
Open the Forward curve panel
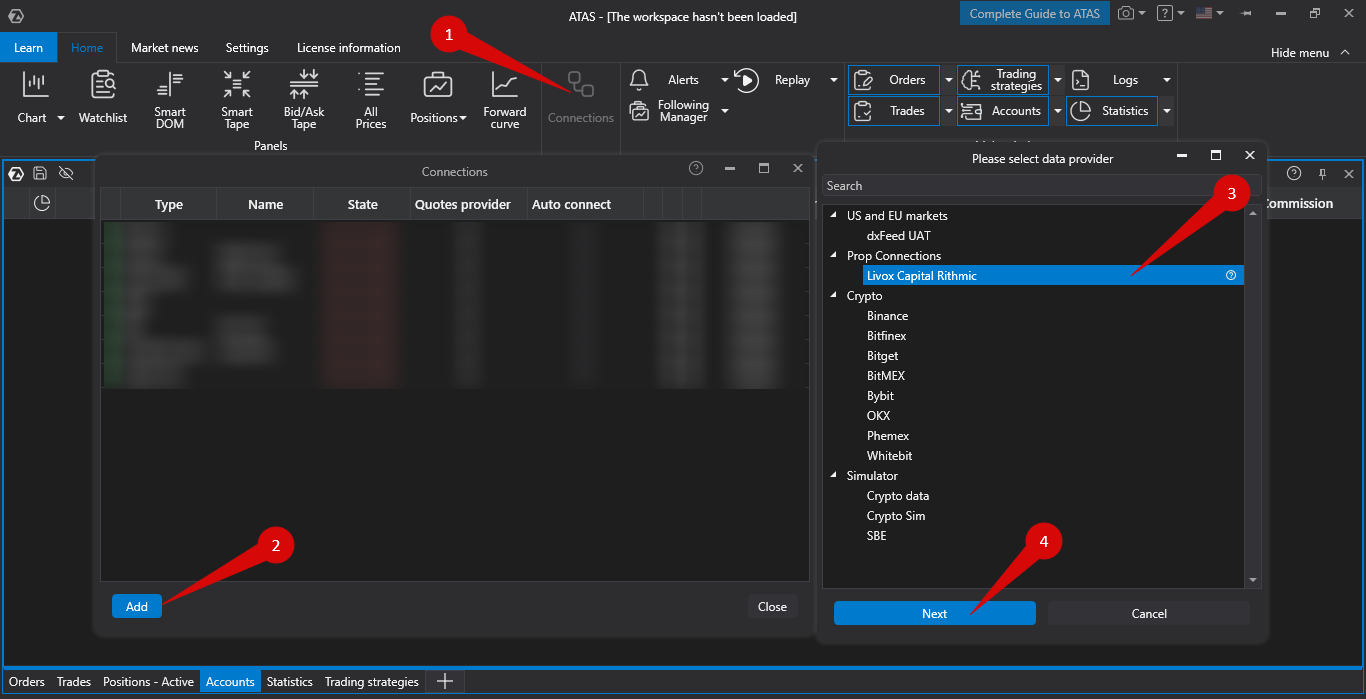[505, 100]
